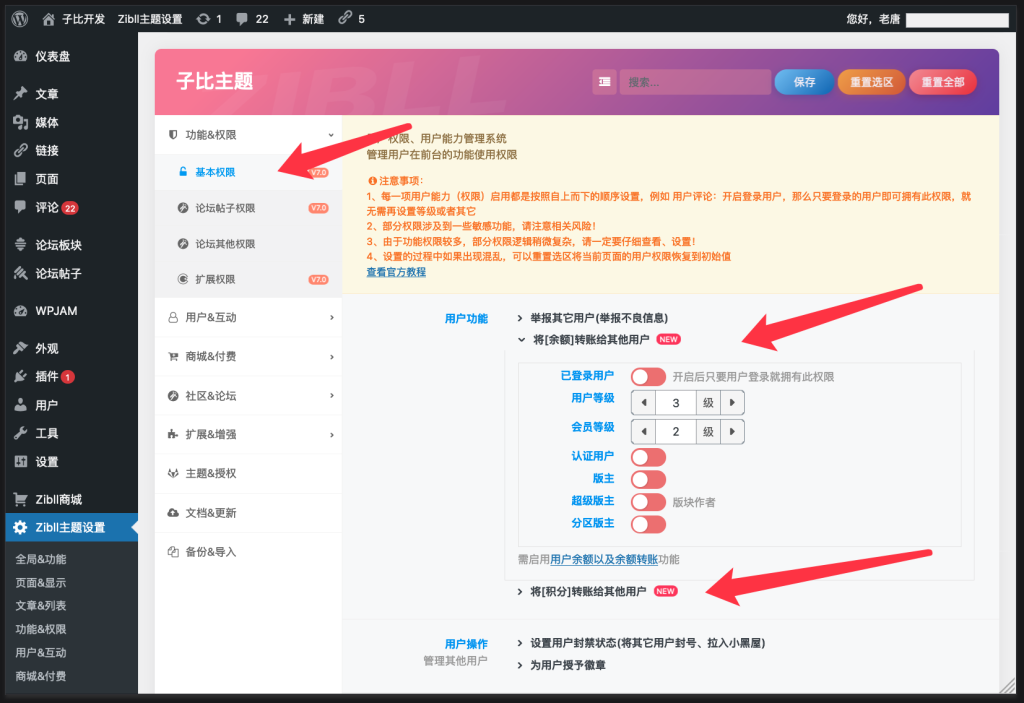This screenshot has width=1024, height=703.
Task: Open the comments bubble icon showing 22
Action: (242, 19)
